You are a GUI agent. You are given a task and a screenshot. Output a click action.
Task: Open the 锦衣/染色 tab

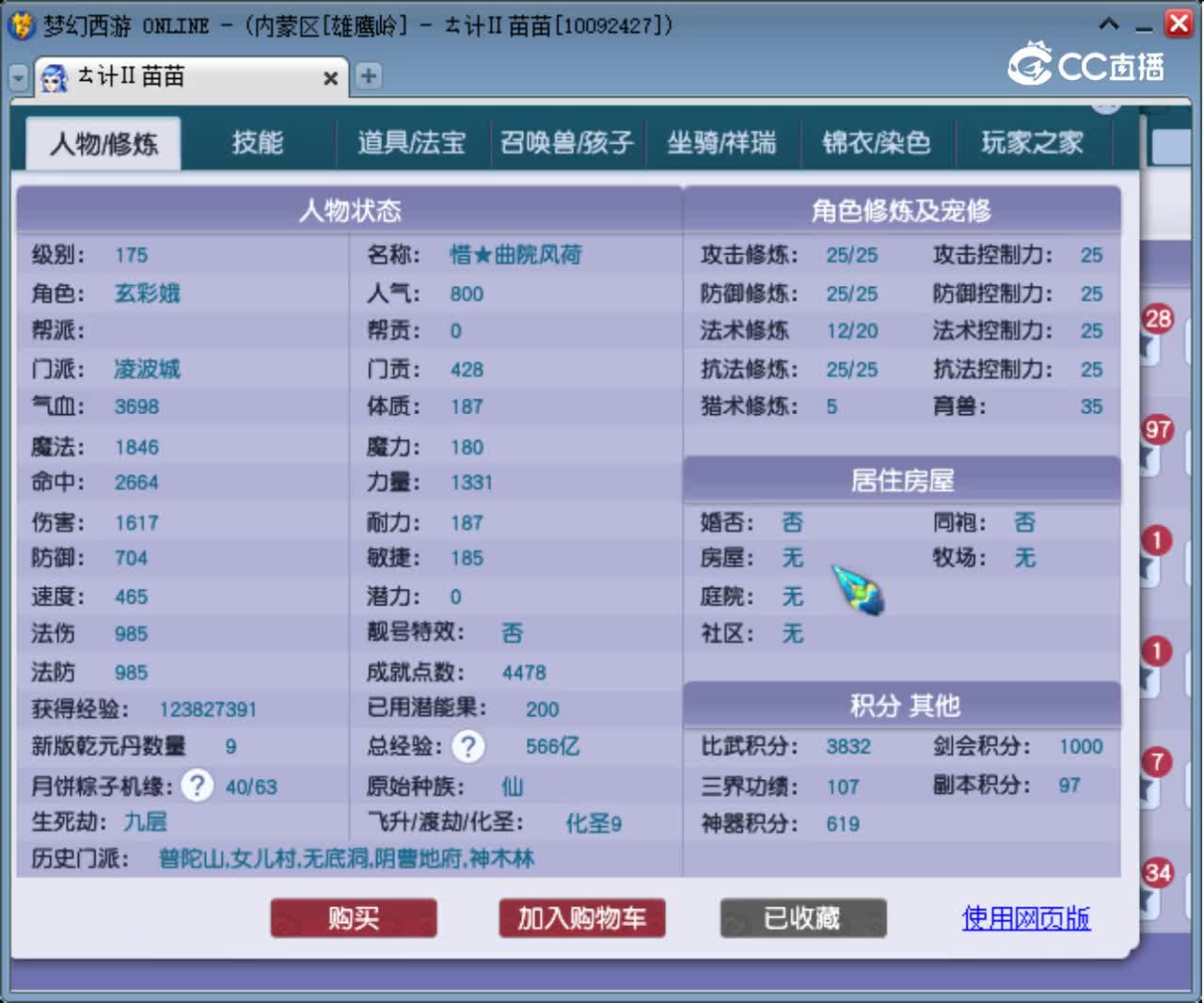[877, 143]
